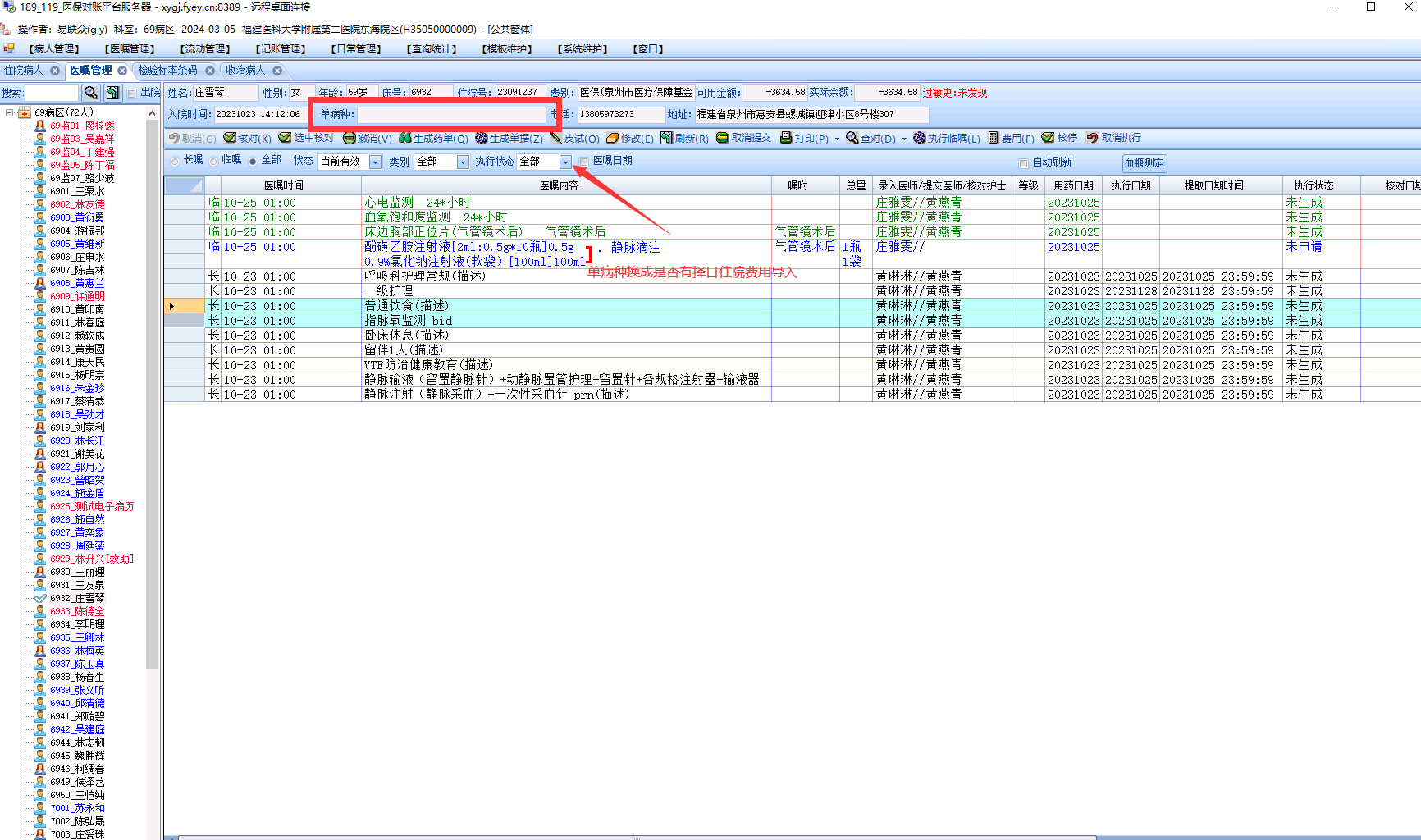1421x840 pixels.
Task: Click the 修改(E) edit icon
Action: (613, 138)
